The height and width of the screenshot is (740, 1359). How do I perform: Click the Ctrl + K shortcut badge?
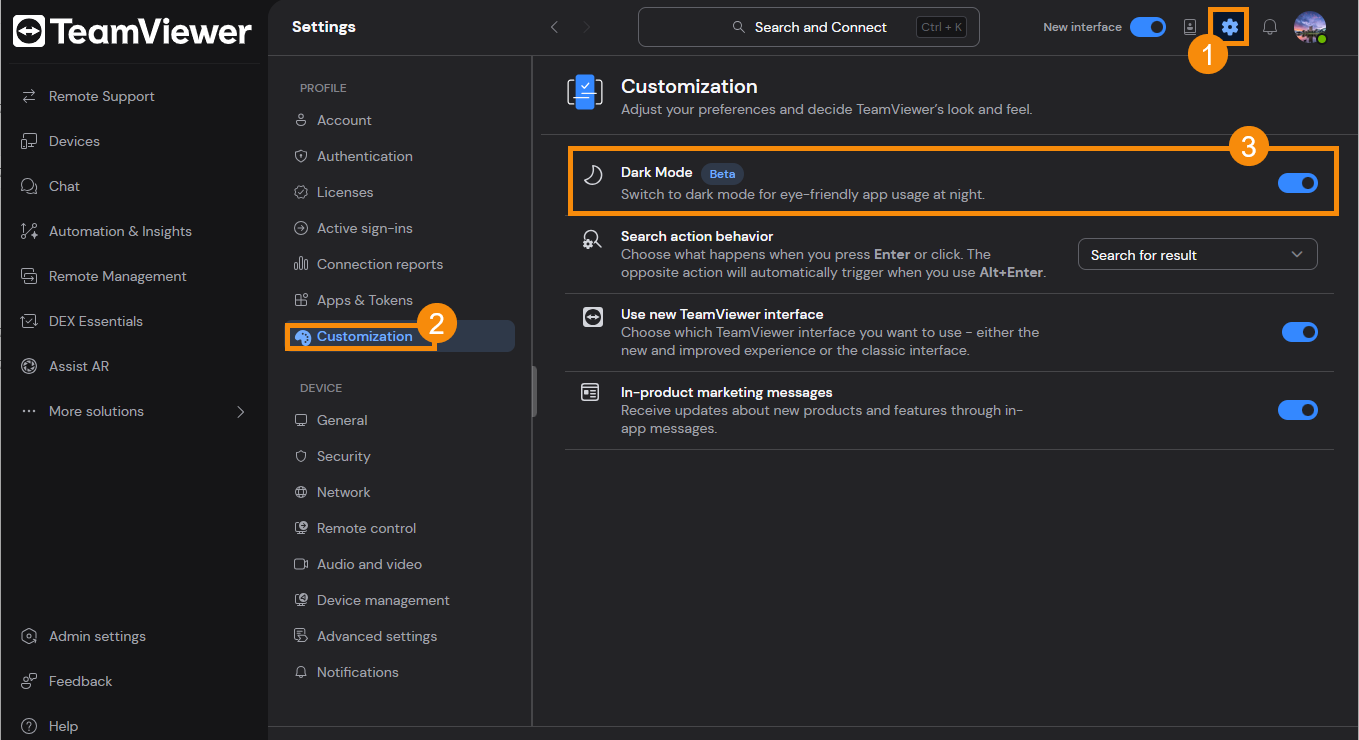click(x=941, y=27)
